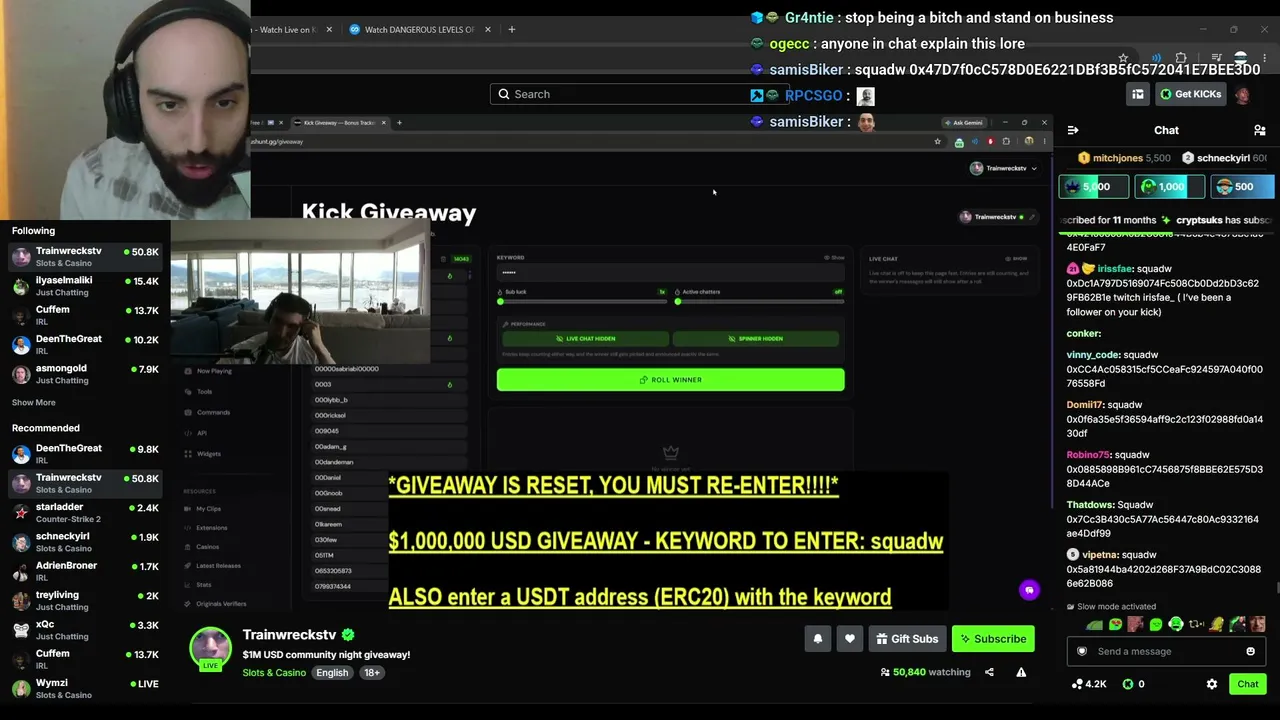Adjust the Sub luck slider
The height and width of the screenshot is (720, 1280).
pyautogui.click(x=583, y=301)
